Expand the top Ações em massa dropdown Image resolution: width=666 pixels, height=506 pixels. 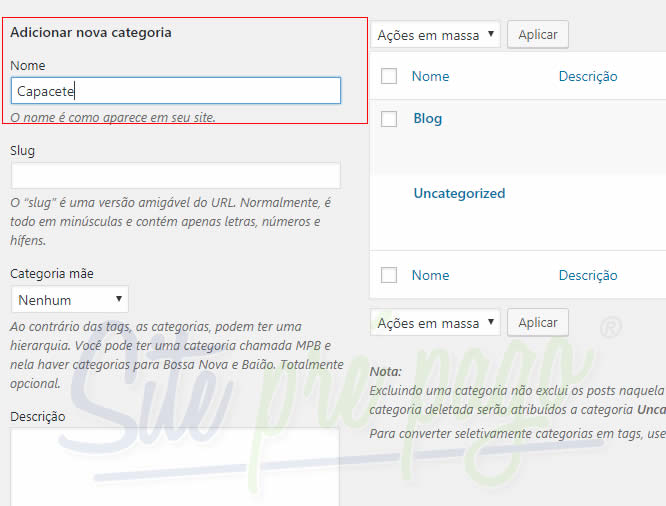[435, 35]
